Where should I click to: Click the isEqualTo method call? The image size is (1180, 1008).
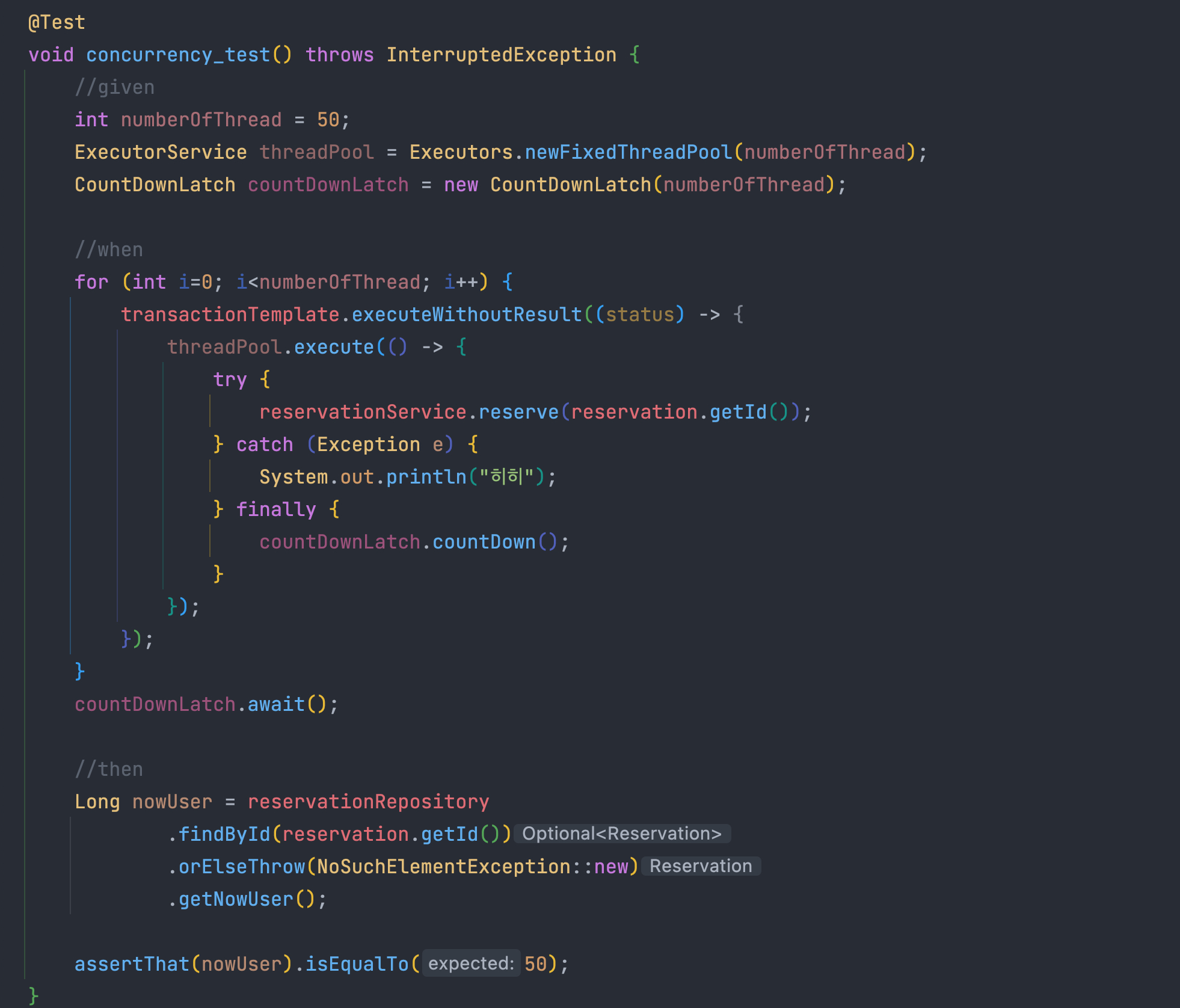coord(357,964)
